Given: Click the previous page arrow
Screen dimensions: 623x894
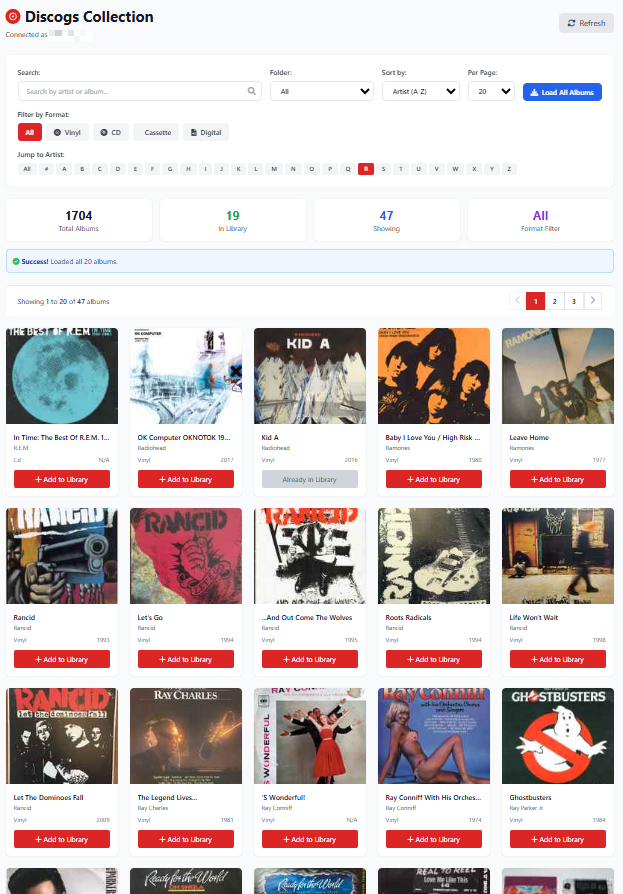Looking at the screenshot, I should pyautogui.click(x=518, y=300).
